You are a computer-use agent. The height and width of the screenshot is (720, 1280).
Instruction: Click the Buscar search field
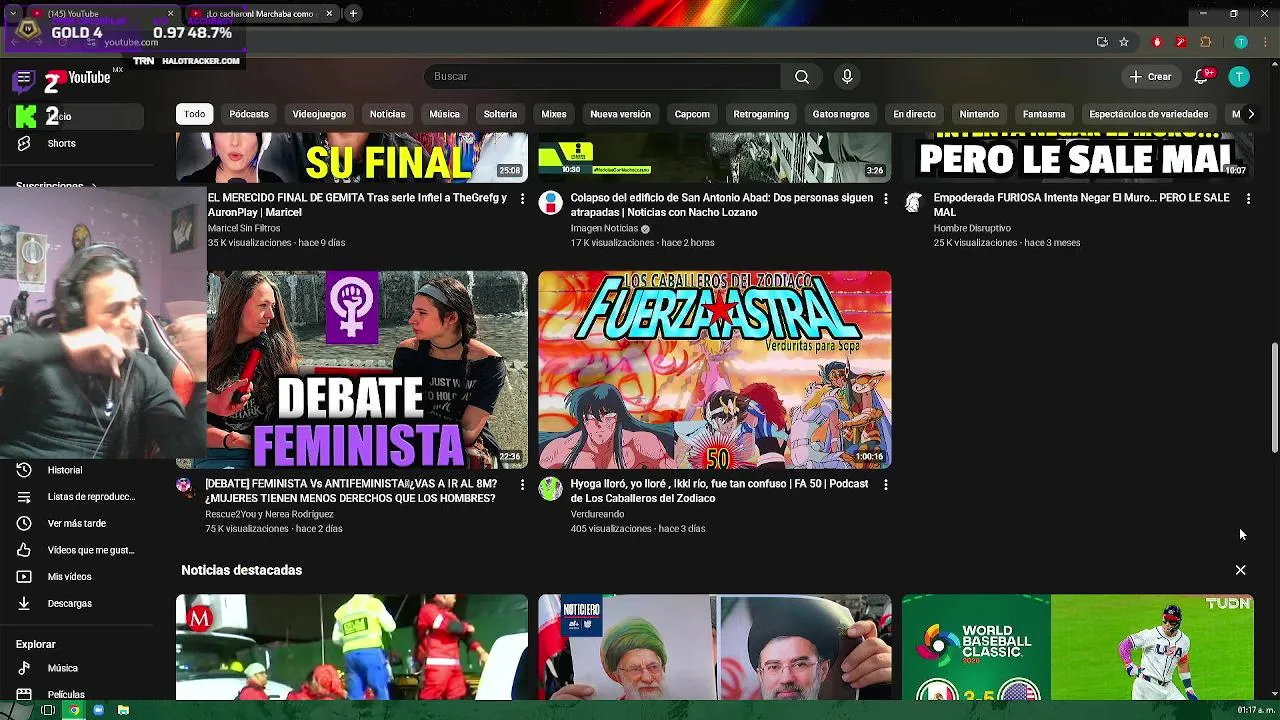602,77
